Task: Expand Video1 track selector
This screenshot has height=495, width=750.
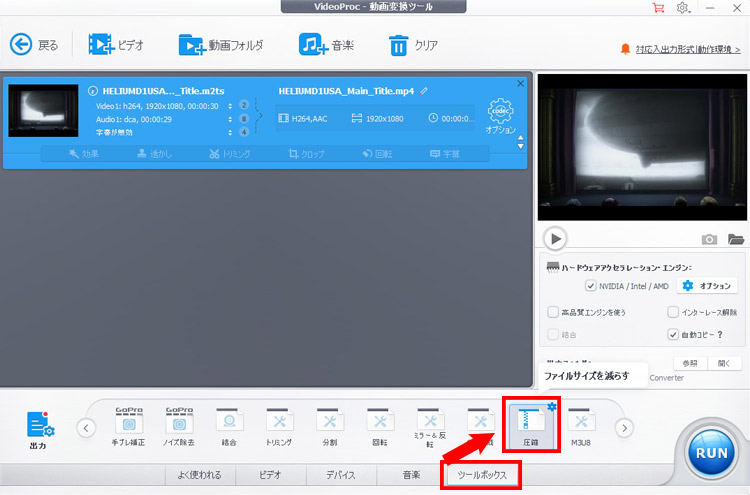Action: click(230, 106)
